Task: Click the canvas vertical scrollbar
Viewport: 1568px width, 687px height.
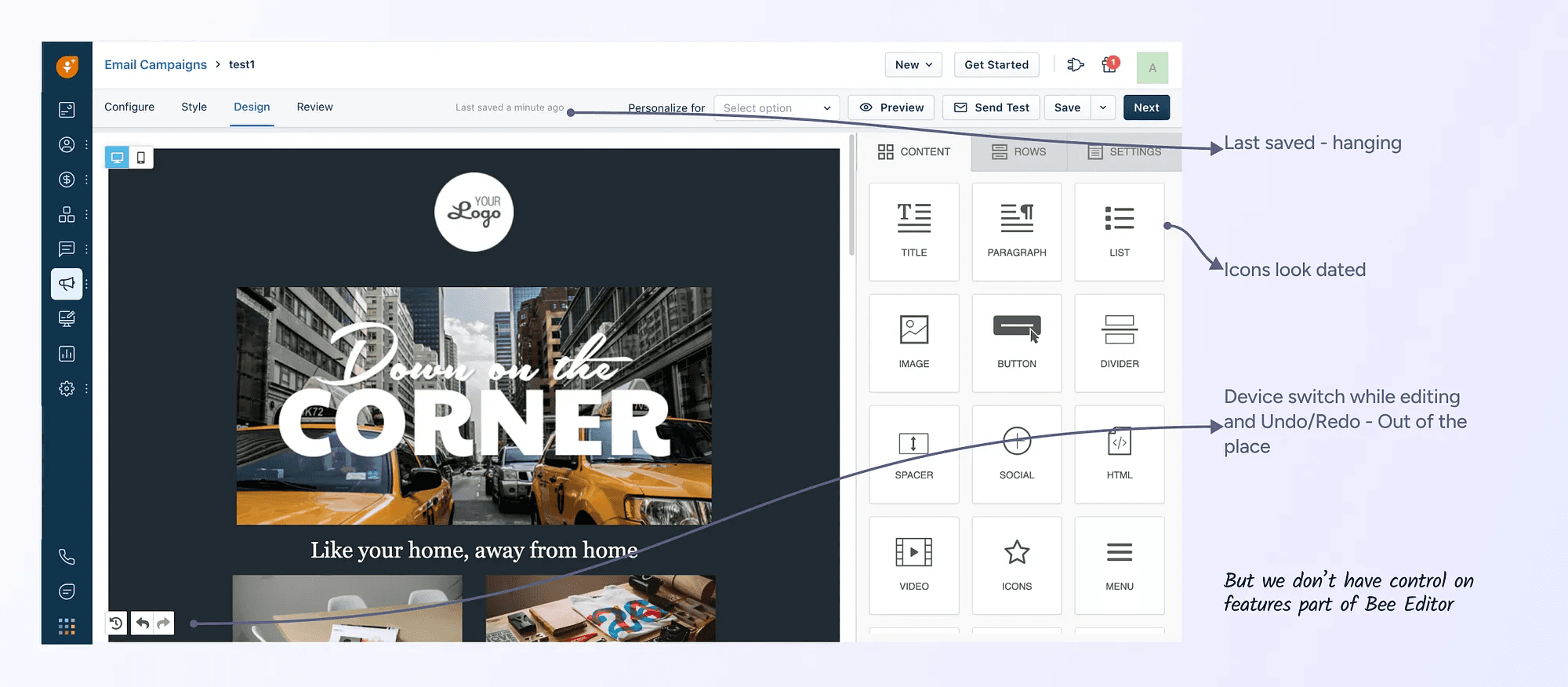Action: pos(851,196)
